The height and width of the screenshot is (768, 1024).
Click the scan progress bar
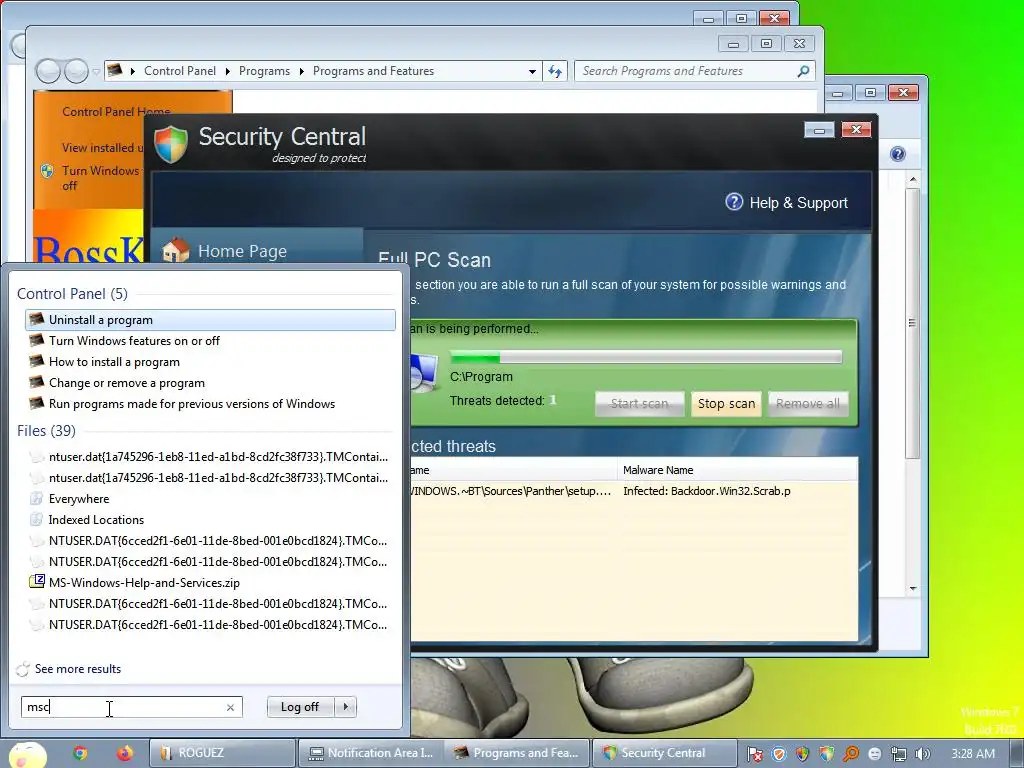(646, 357)
